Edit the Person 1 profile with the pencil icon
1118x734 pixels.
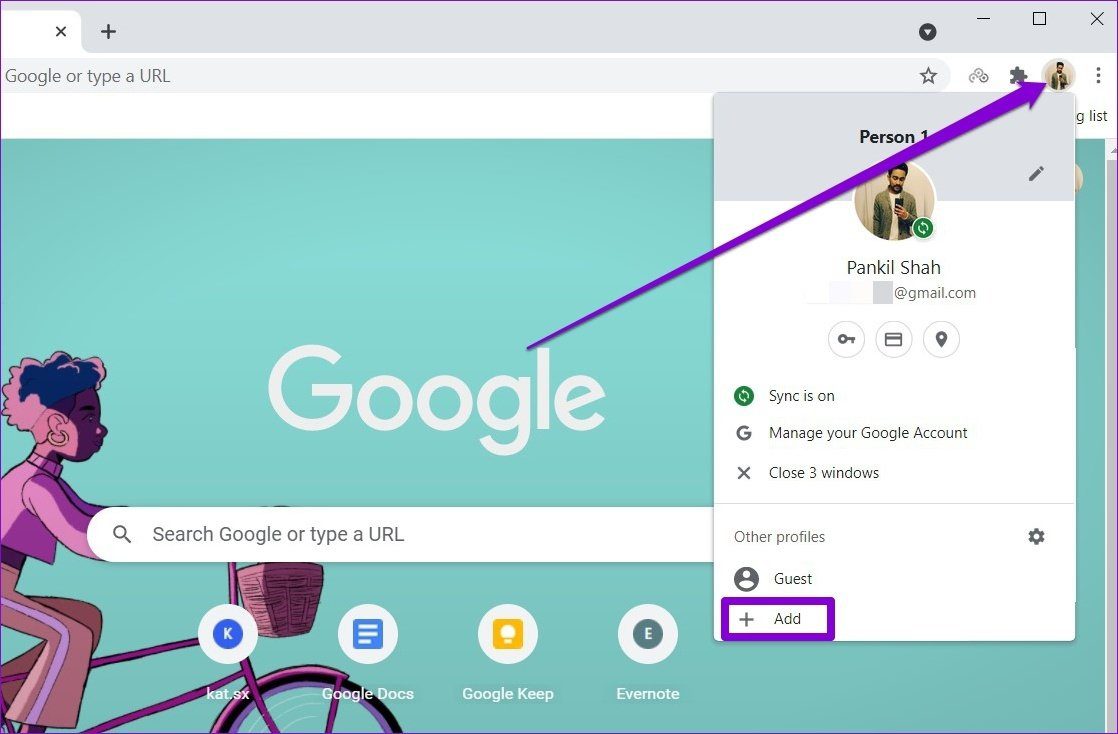[x=1036, y=173]
